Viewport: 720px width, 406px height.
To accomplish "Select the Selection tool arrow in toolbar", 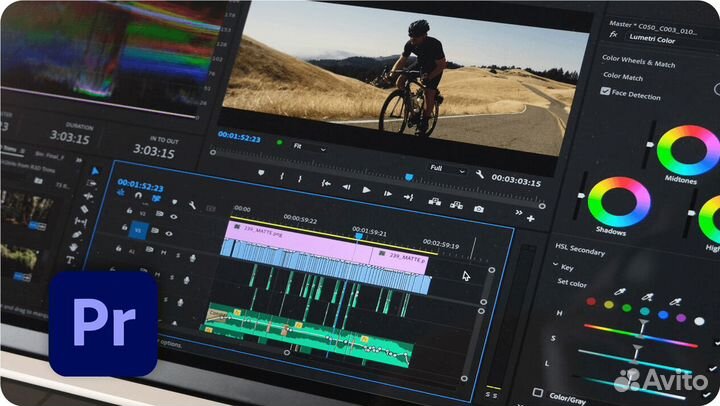I will point(95,171).
